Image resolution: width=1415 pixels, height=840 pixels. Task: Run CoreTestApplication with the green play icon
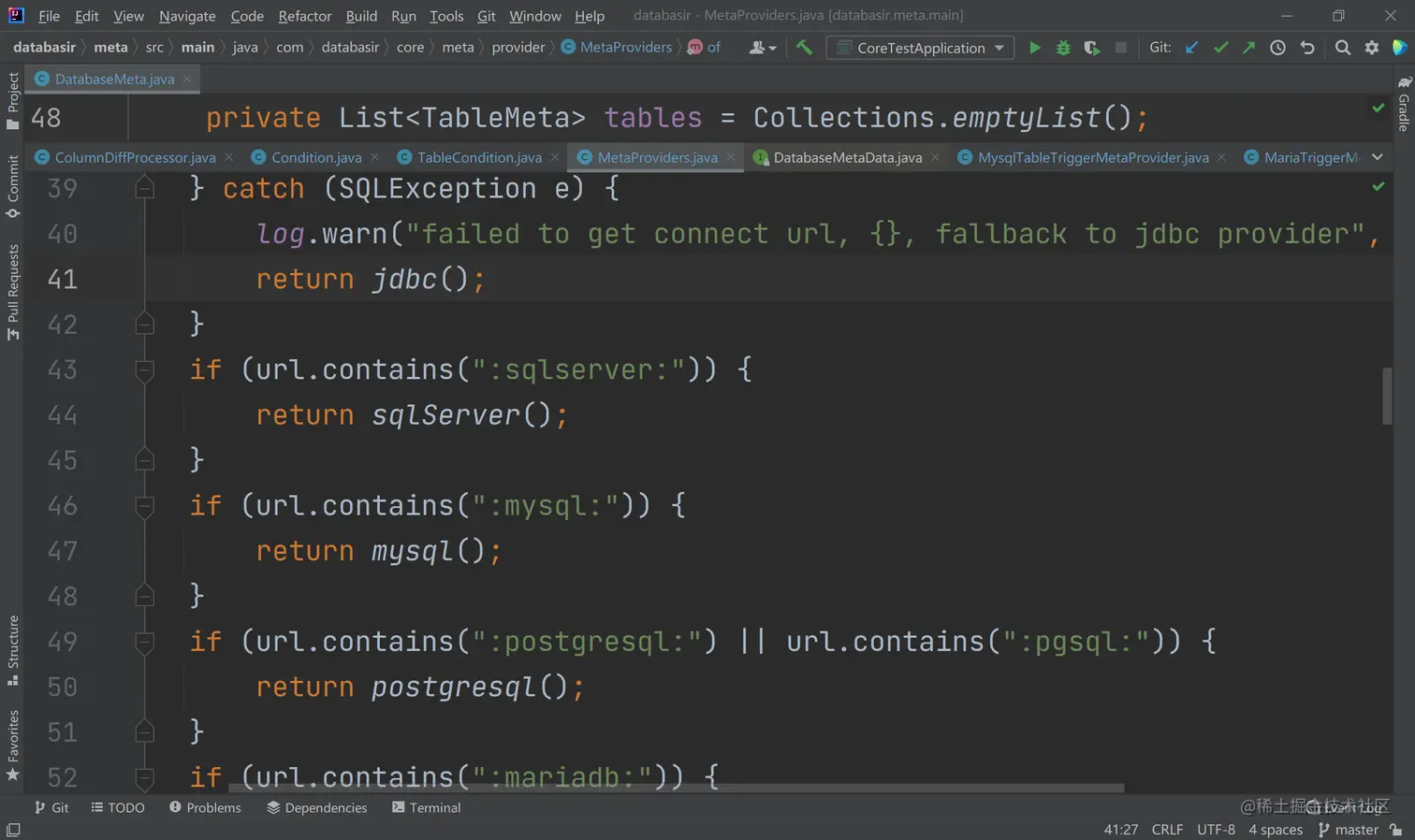[1034, 48]
